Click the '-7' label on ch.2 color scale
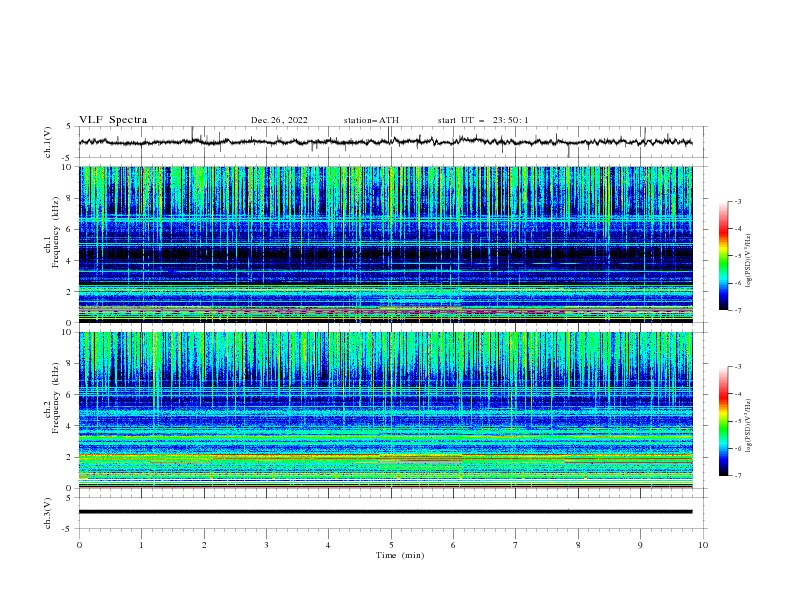 pos(737,476)
